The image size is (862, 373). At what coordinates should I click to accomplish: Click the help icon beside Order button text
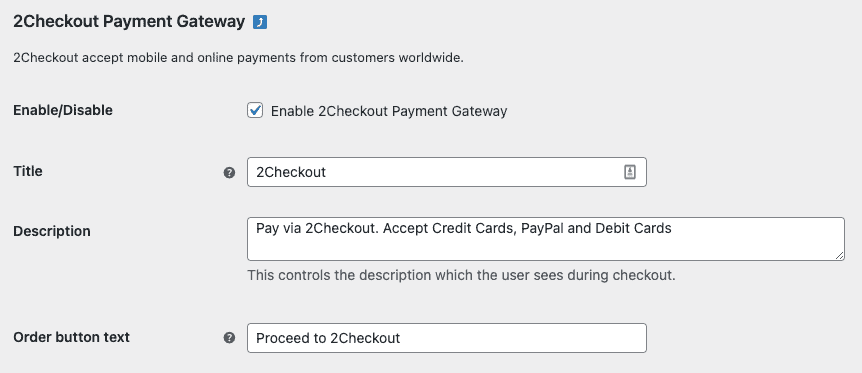click(x=229, y=338)
